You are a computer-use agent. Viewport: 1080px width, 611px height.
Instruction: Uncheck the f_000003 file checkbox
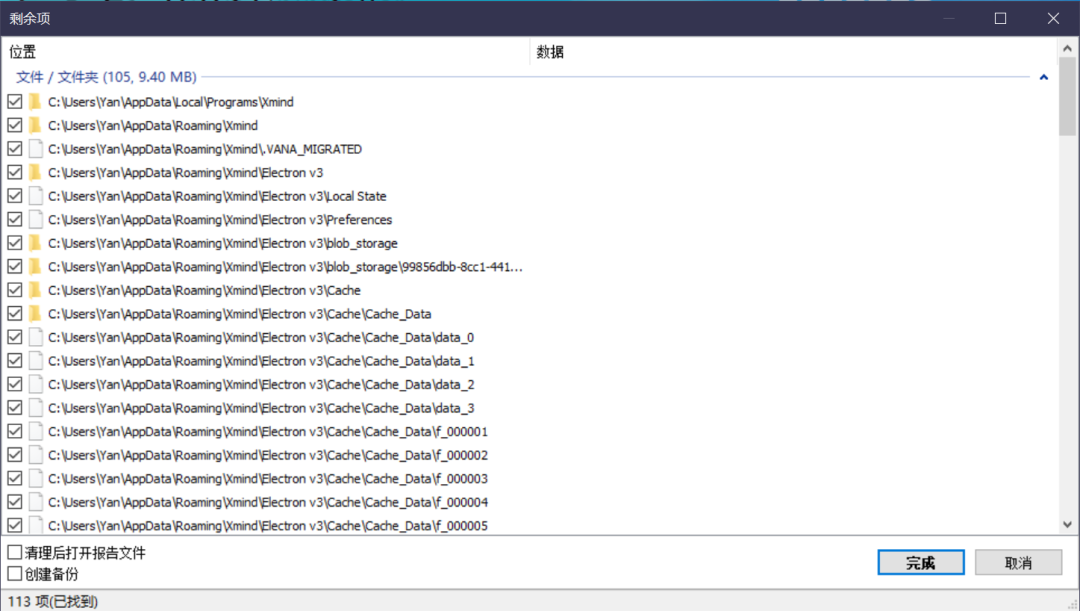[14, 479]
